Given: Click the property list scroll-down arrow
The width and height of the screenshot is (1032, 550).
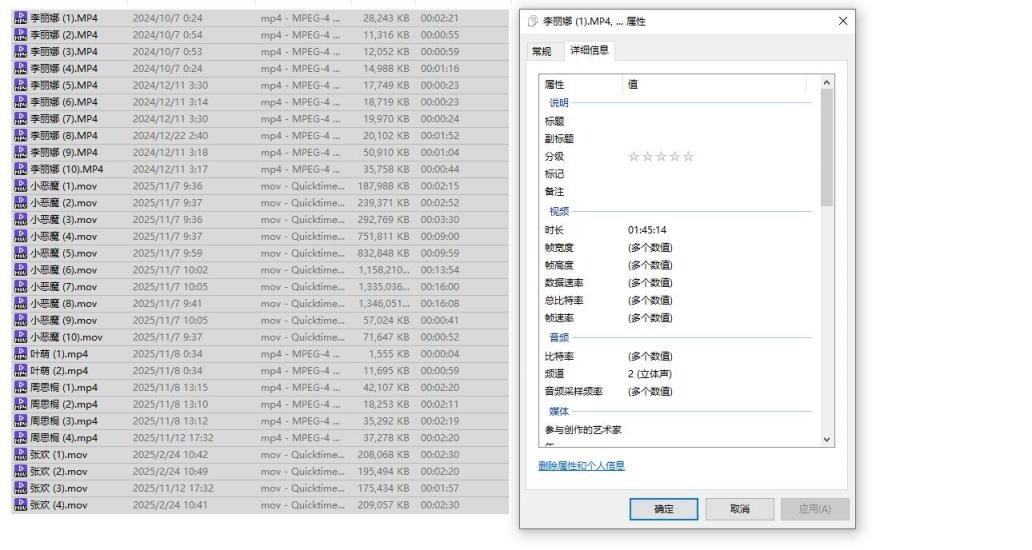Looking at the screenshot, I should pyautogui.click(x=826, y=438).
